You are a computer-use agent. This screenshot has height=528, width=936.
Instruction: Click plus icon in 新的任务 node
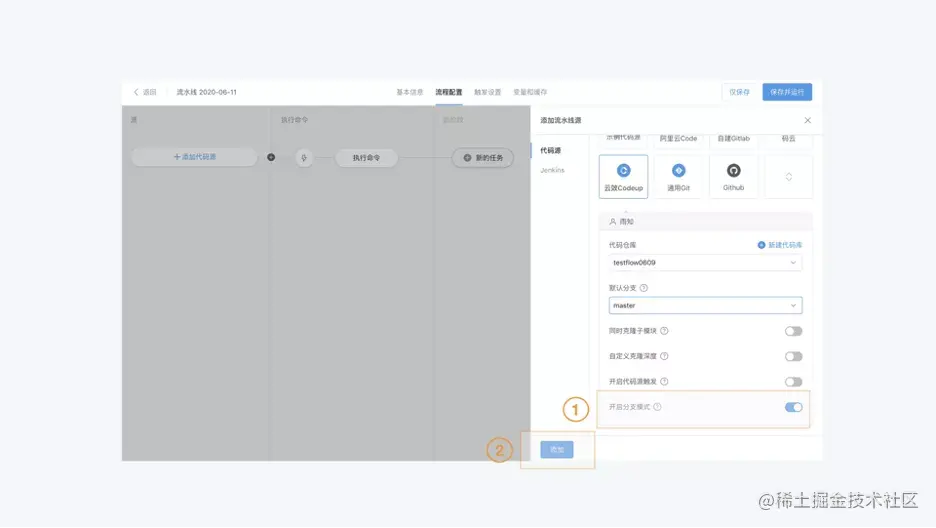coord(467,158)
